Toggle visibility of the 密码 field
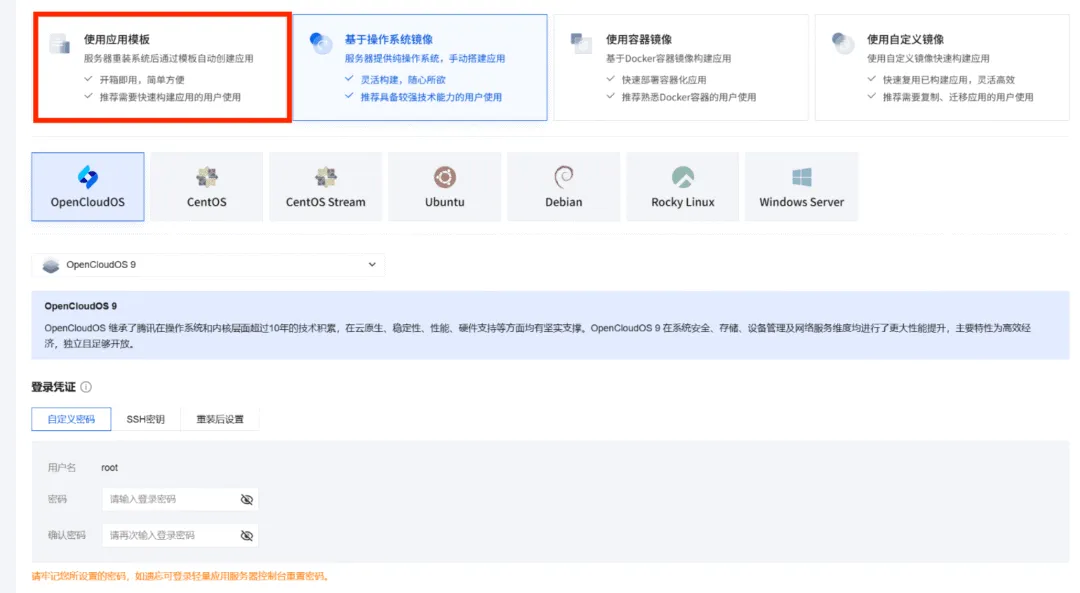Screen dimensions: 1080x593 click(x=247, y=499)
